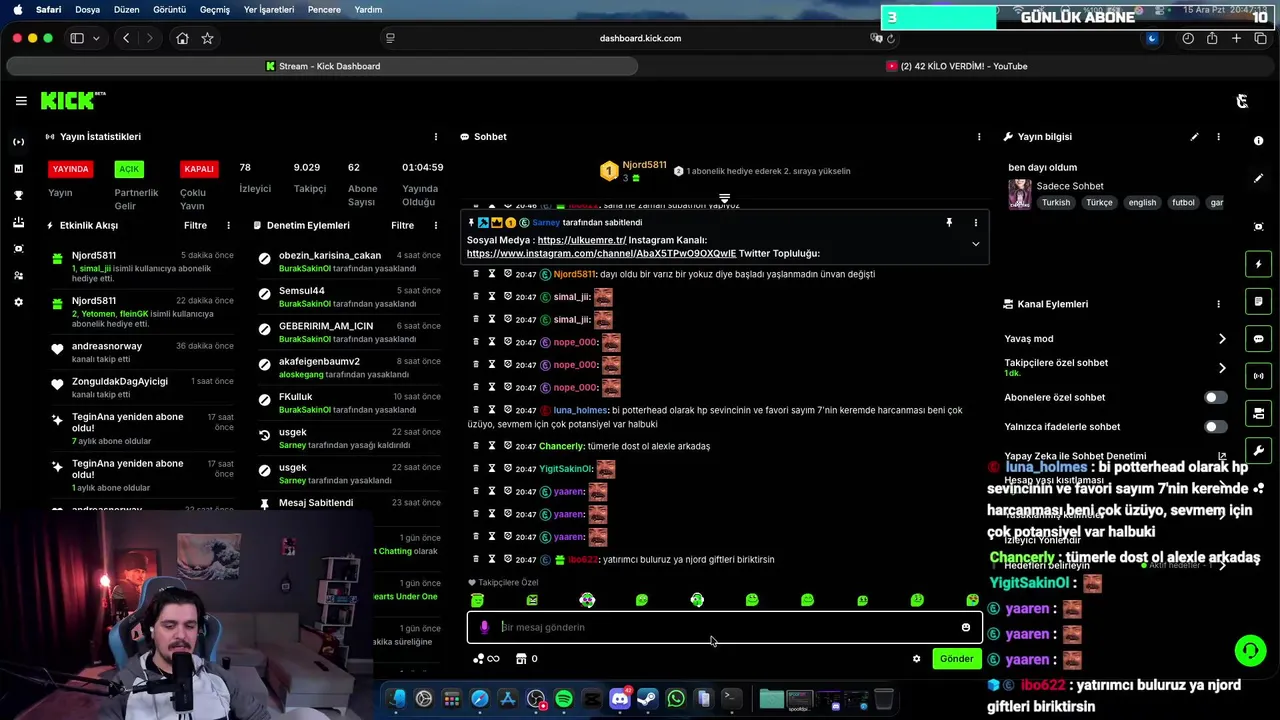Open the Denetim Eylemleri Filtre option
Screen dimensions: 1280x720
pos(402,226)
